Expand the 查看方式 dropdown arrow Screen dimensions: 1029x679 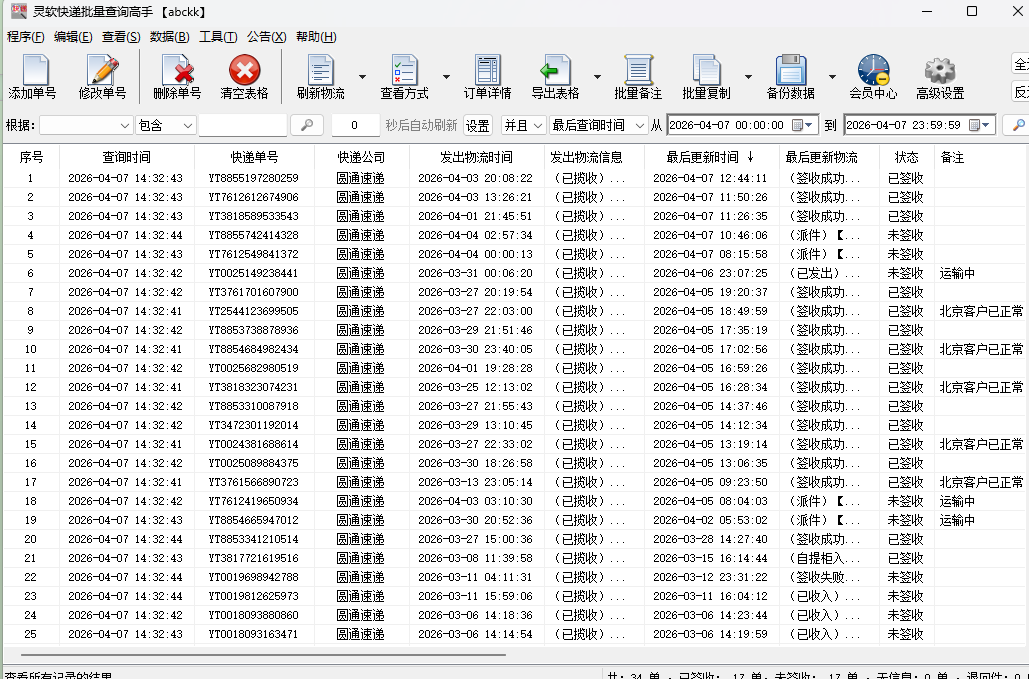coord(446,77)
